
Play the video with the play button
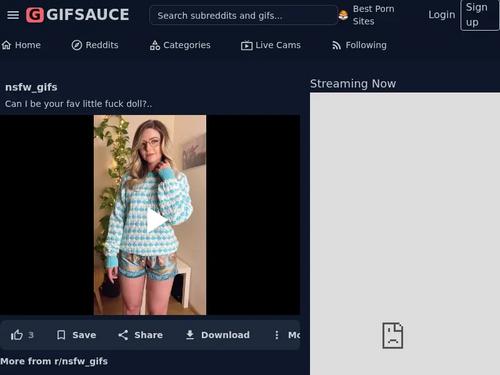(x=156, y=220)
